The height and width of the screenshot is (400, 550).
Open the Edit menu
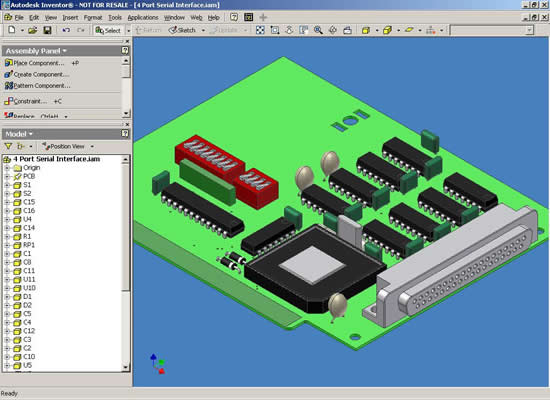click(34, 17)
